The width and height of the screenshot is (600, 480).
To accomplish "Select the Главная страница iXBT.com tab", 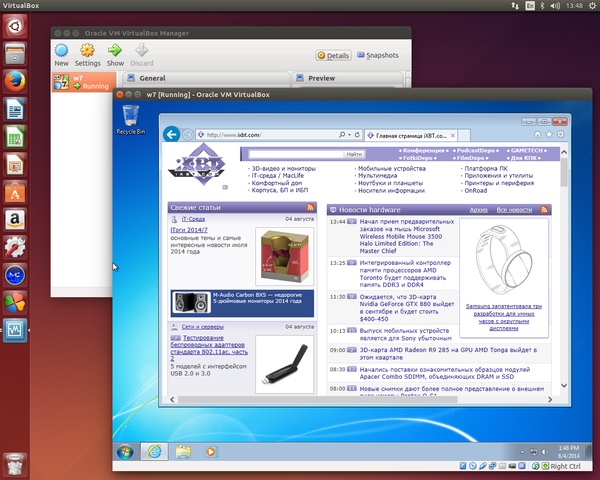I will [x=410, y=134].
